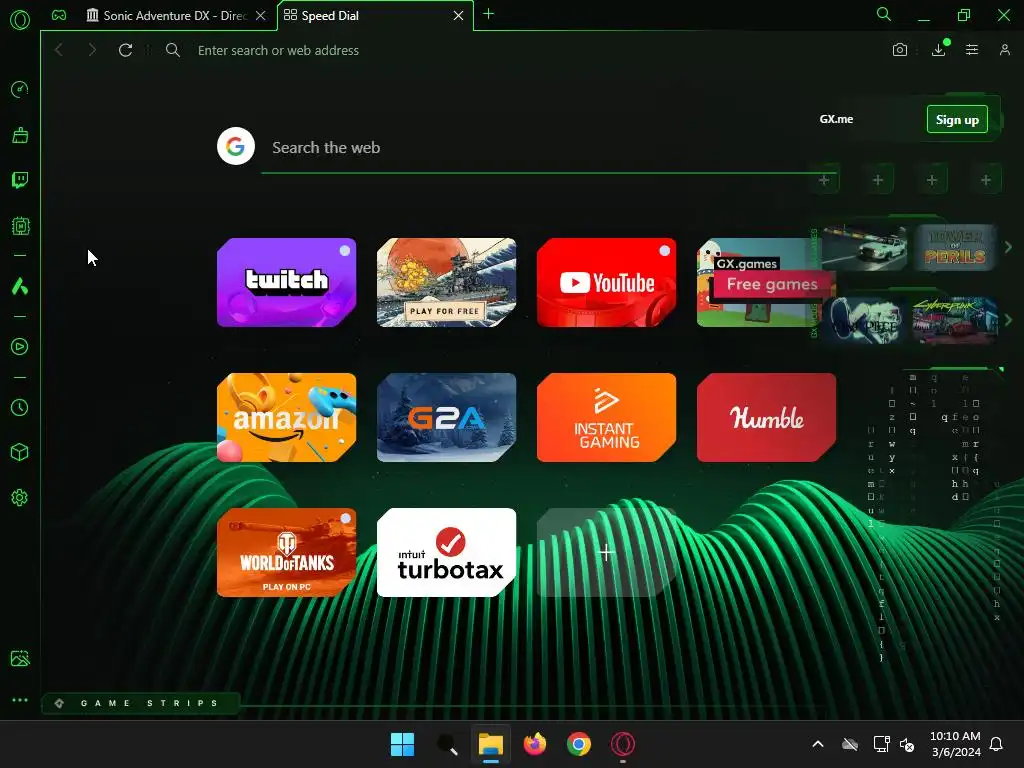This screenshot has width=1024, height=768.
Task: Go forward with the forward arrow
Action: pos(91,50)
